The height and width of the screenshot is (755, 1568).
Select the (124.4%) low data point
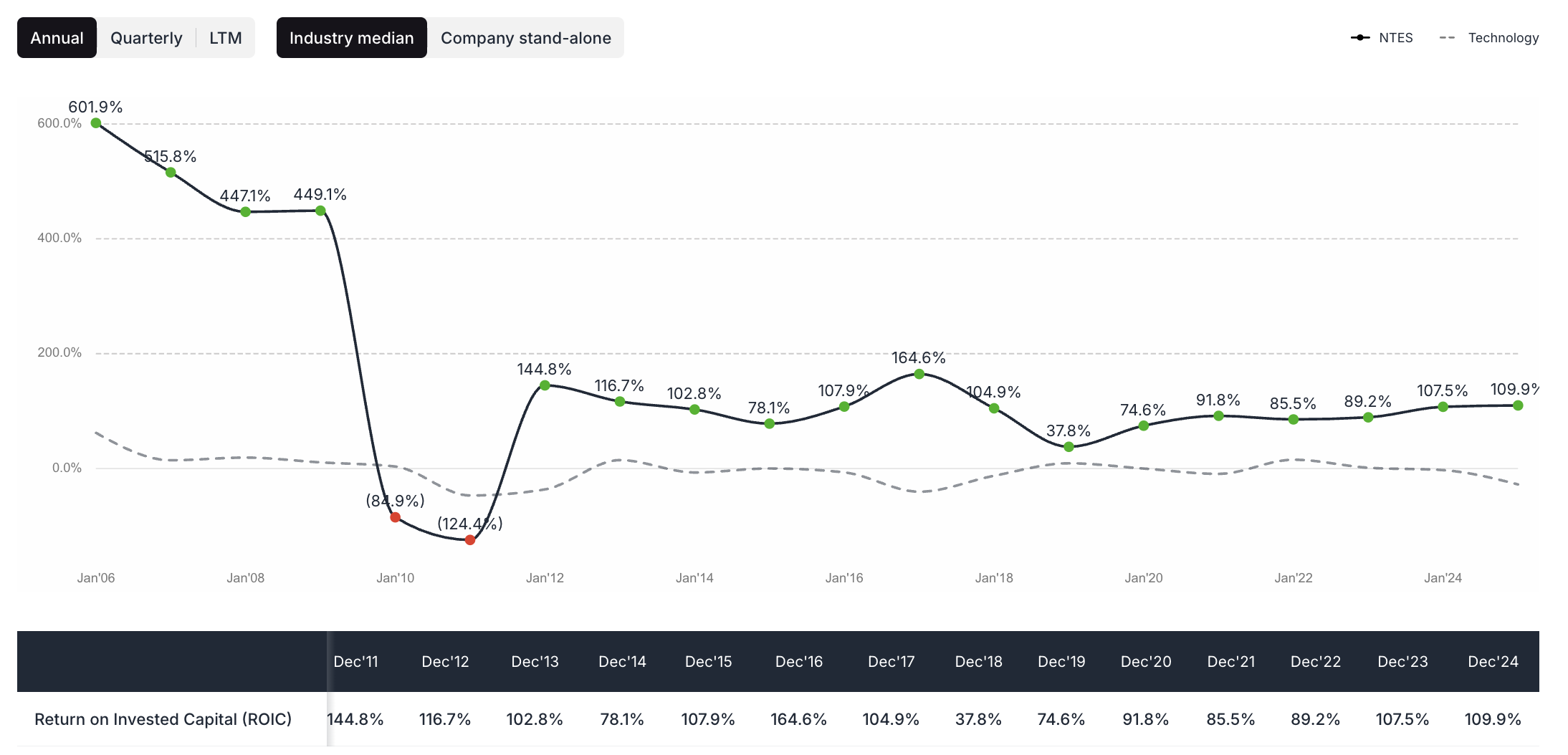tap(469, 539)
